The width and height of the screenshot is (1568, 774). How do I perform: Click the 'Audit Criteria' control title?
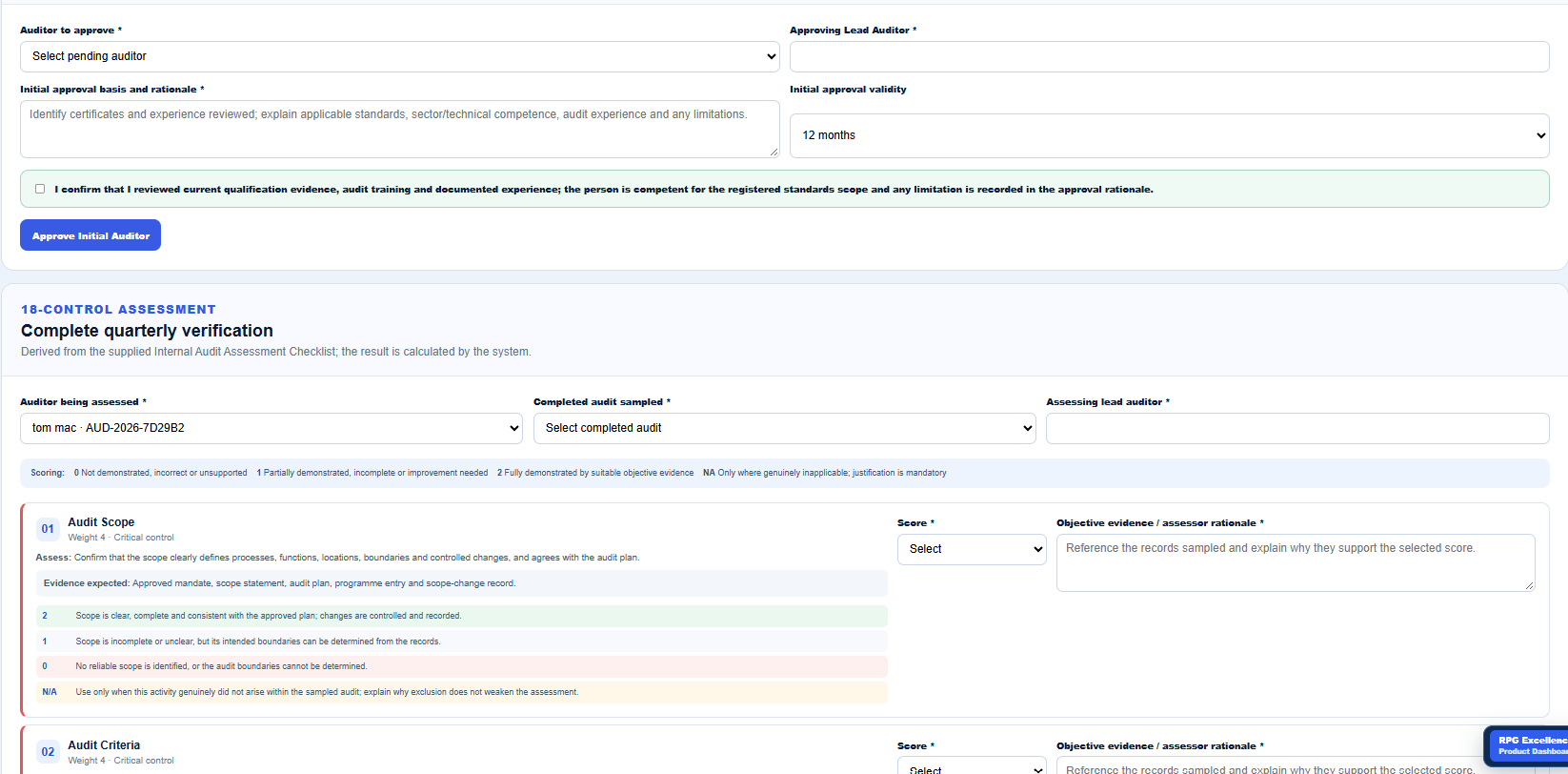point(104,745)
